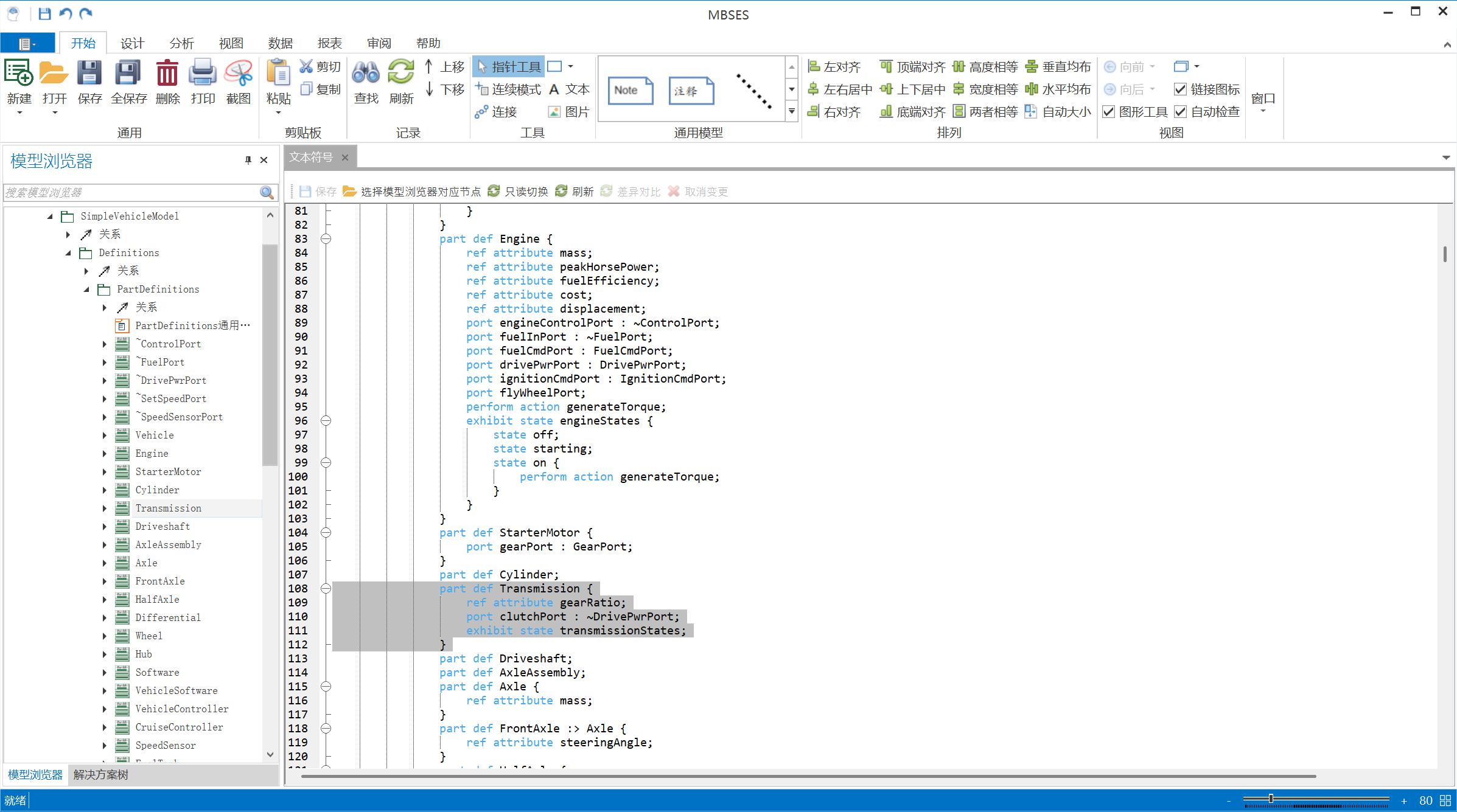Screen dimensions: 1457x812
Task: Disable the 自动检查 checkbox
Action: [x=1180, y=112]
